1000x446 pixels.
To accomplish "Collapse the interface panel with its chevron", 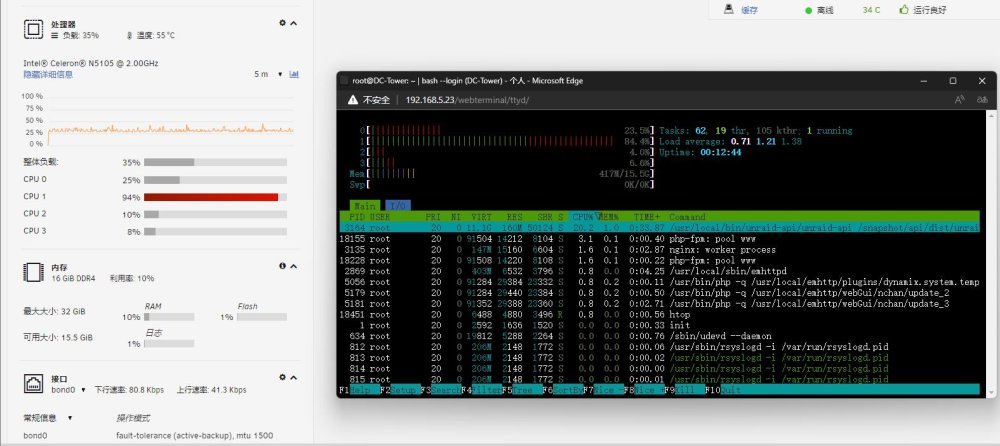I will [x=293, y=377].
